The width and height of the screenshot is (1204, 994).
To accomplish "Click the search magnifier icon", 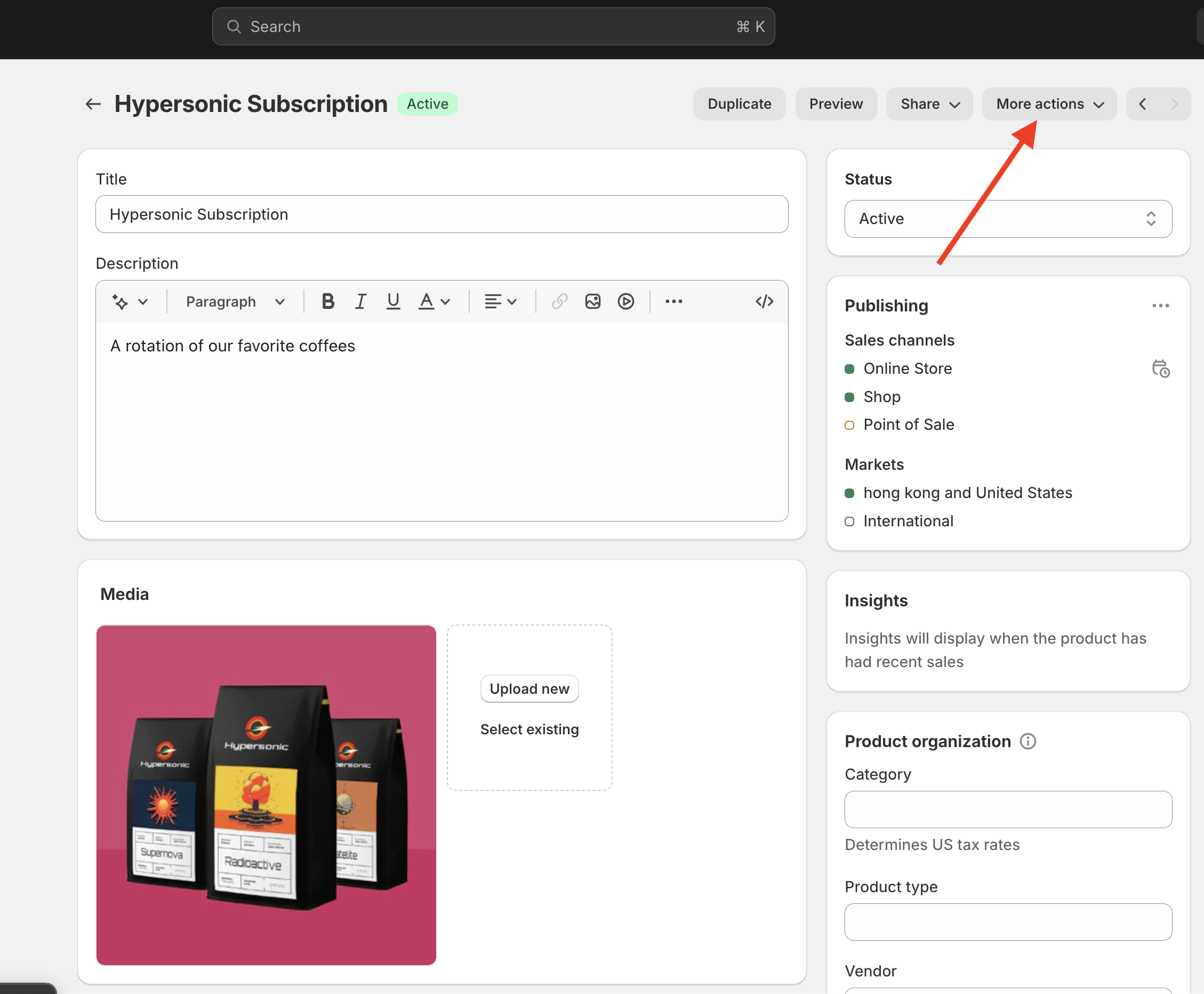I will click(234, 26).
